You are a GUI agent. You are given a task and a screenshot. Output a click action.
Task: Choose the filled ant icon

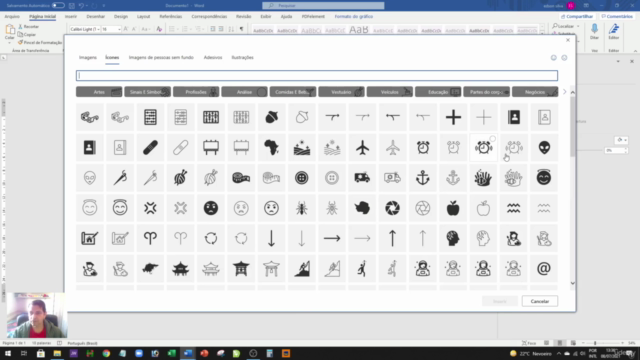tap(302, 208)
